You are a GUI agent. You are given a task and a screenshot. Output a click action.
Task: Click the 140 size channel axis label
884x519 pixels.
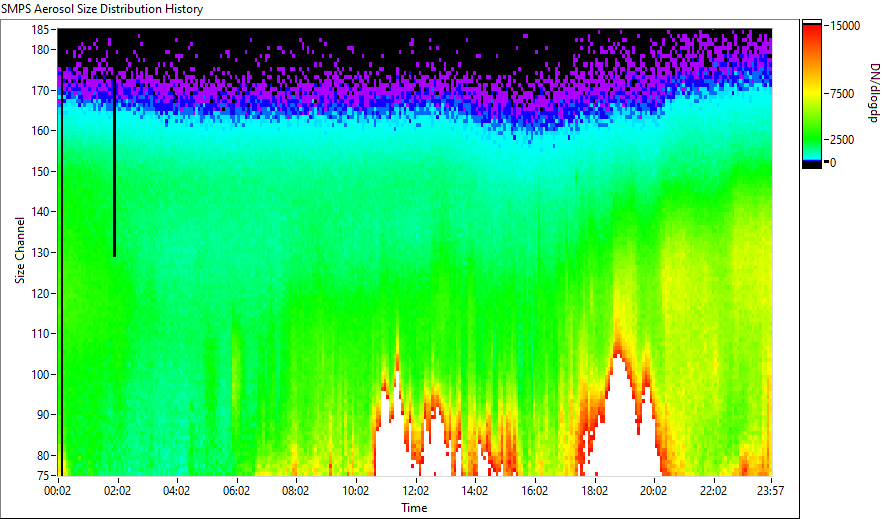click(39, 212)
